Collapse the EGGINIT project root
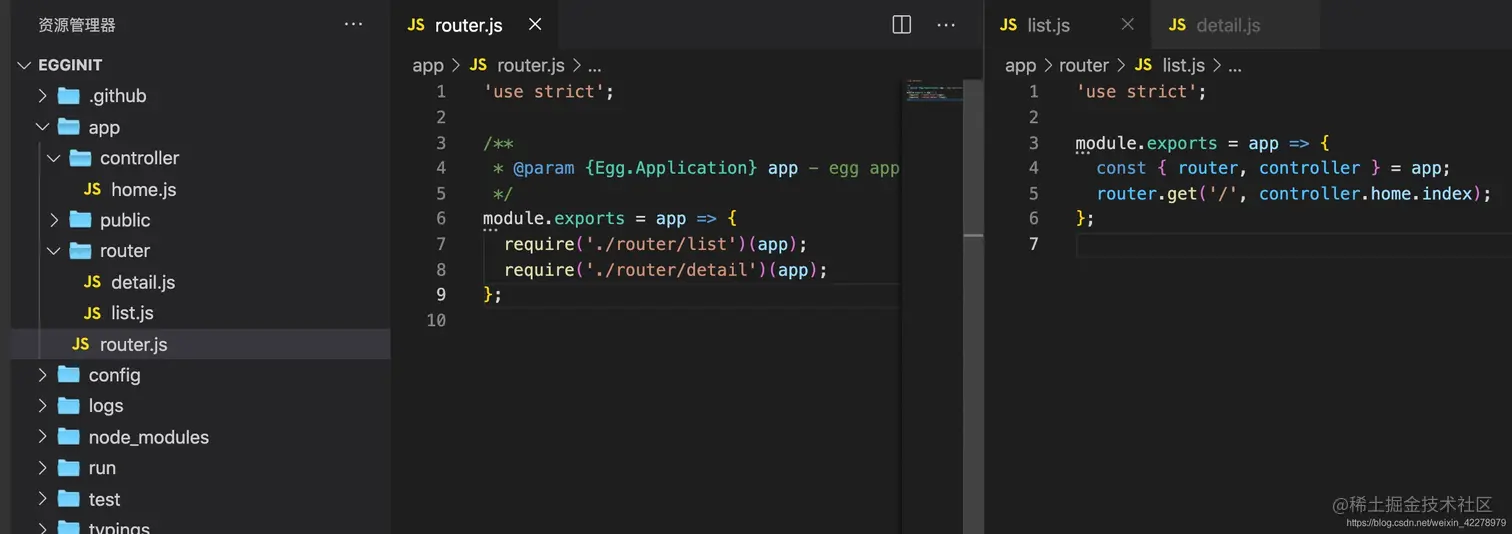 coord(25,65)
